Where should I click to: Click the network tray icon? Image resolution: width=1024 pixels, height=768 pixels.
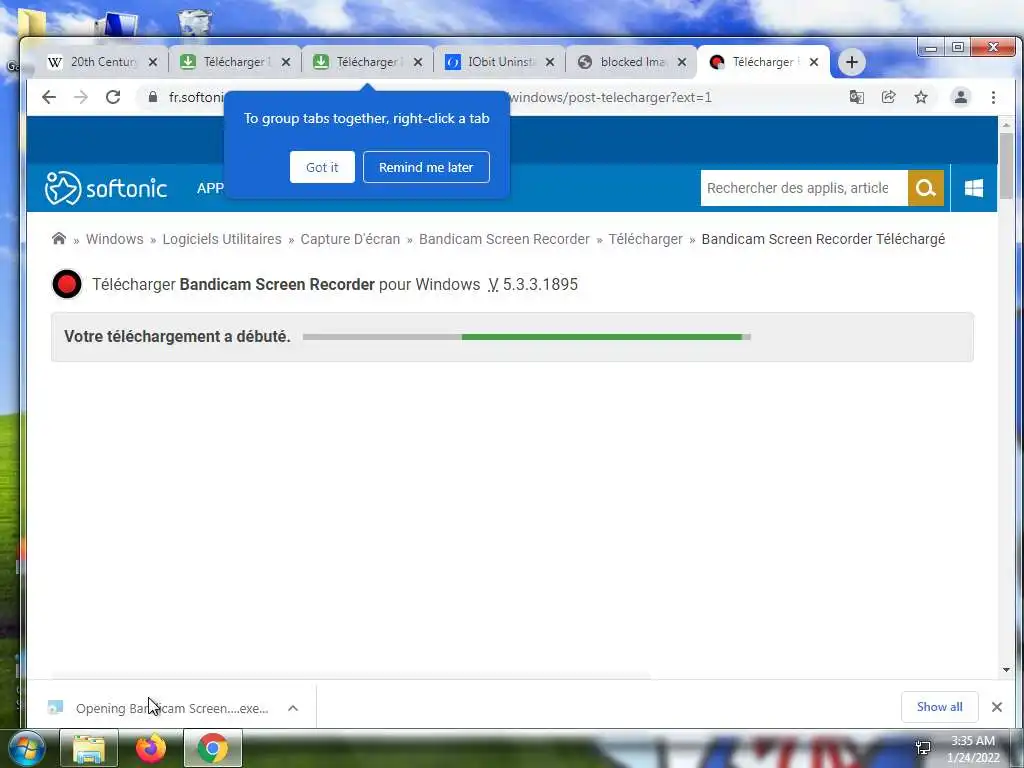point(923,748)
